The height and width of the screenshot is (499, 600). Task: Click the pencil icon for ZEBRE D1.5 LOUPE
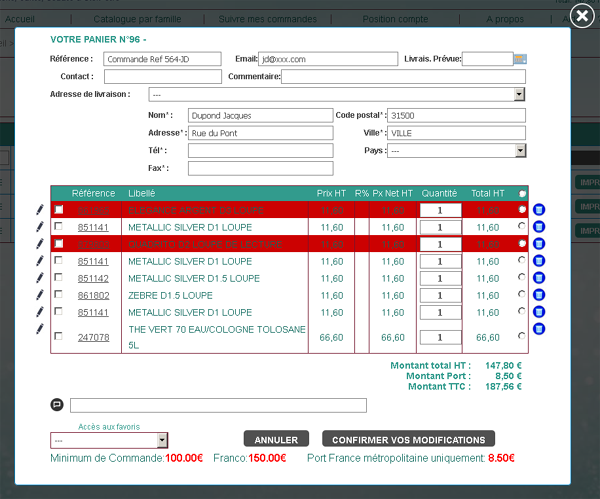pyautogui.click(x=40, y=295)
